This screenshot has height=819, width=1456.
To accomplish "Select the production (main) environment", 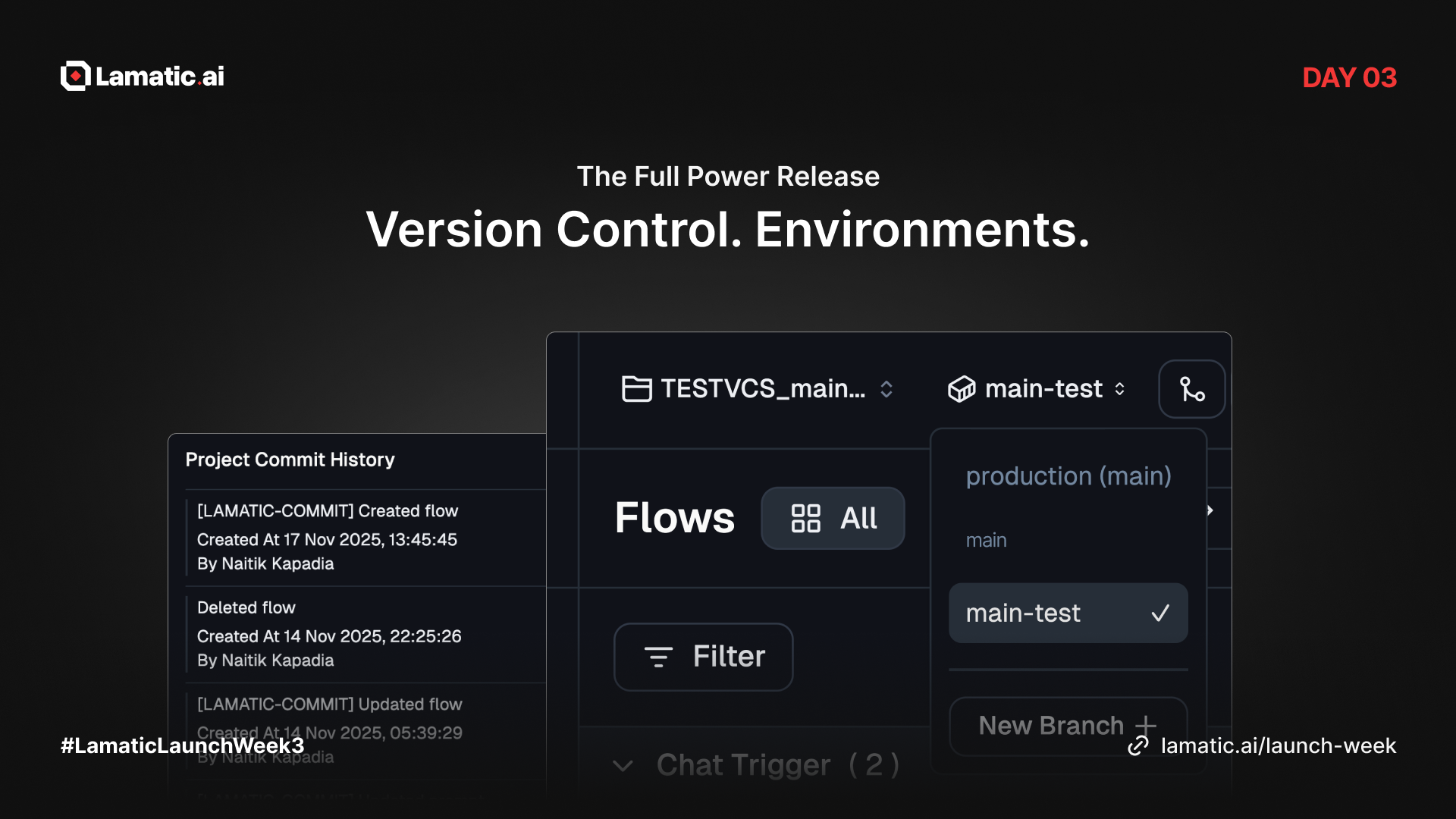I will pyautogui.click(x=1068, y=475).
